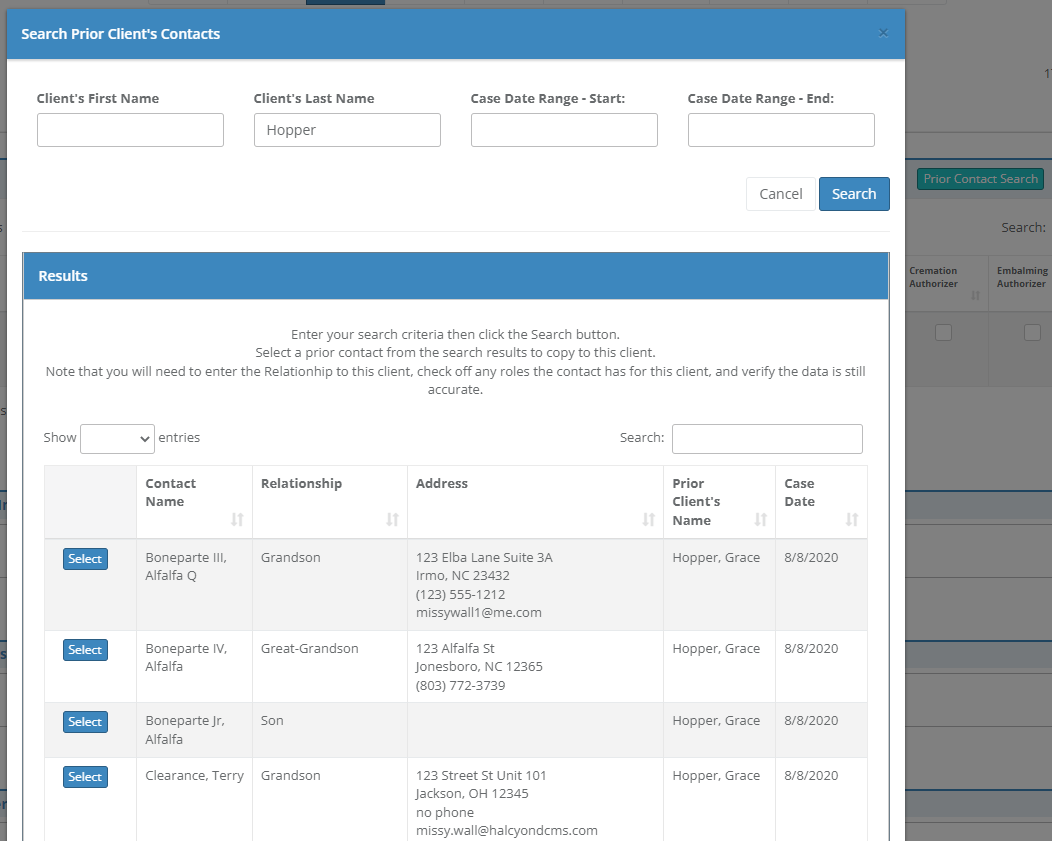Select contact Boneparte Jr, Alfalfa
This screenshot has width=1052, height=841.
click(x=85, y=722)
